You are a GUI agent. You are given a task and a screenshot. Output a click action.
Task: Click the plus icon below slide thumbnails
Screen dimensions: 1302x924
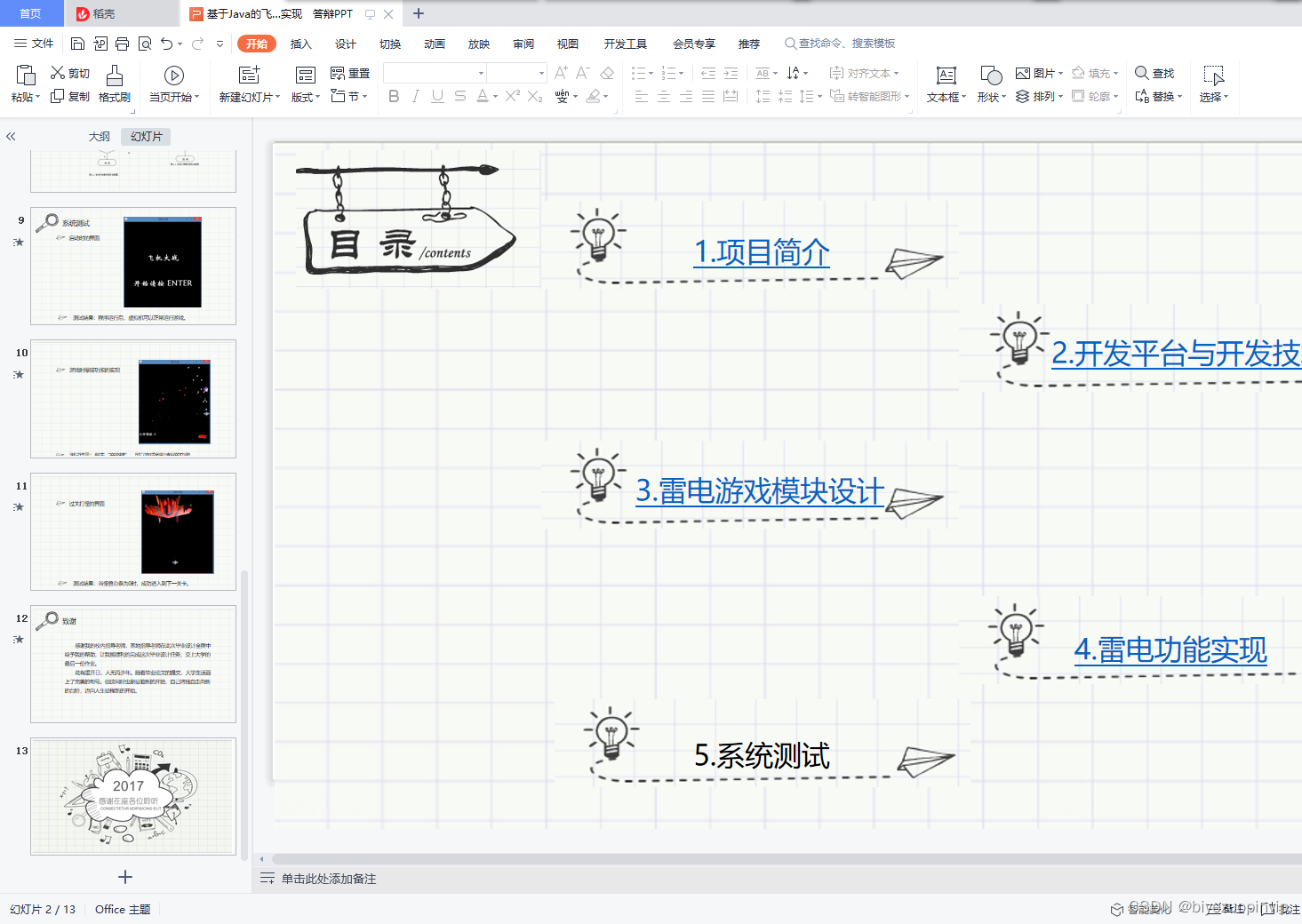[x=125, y=877]
